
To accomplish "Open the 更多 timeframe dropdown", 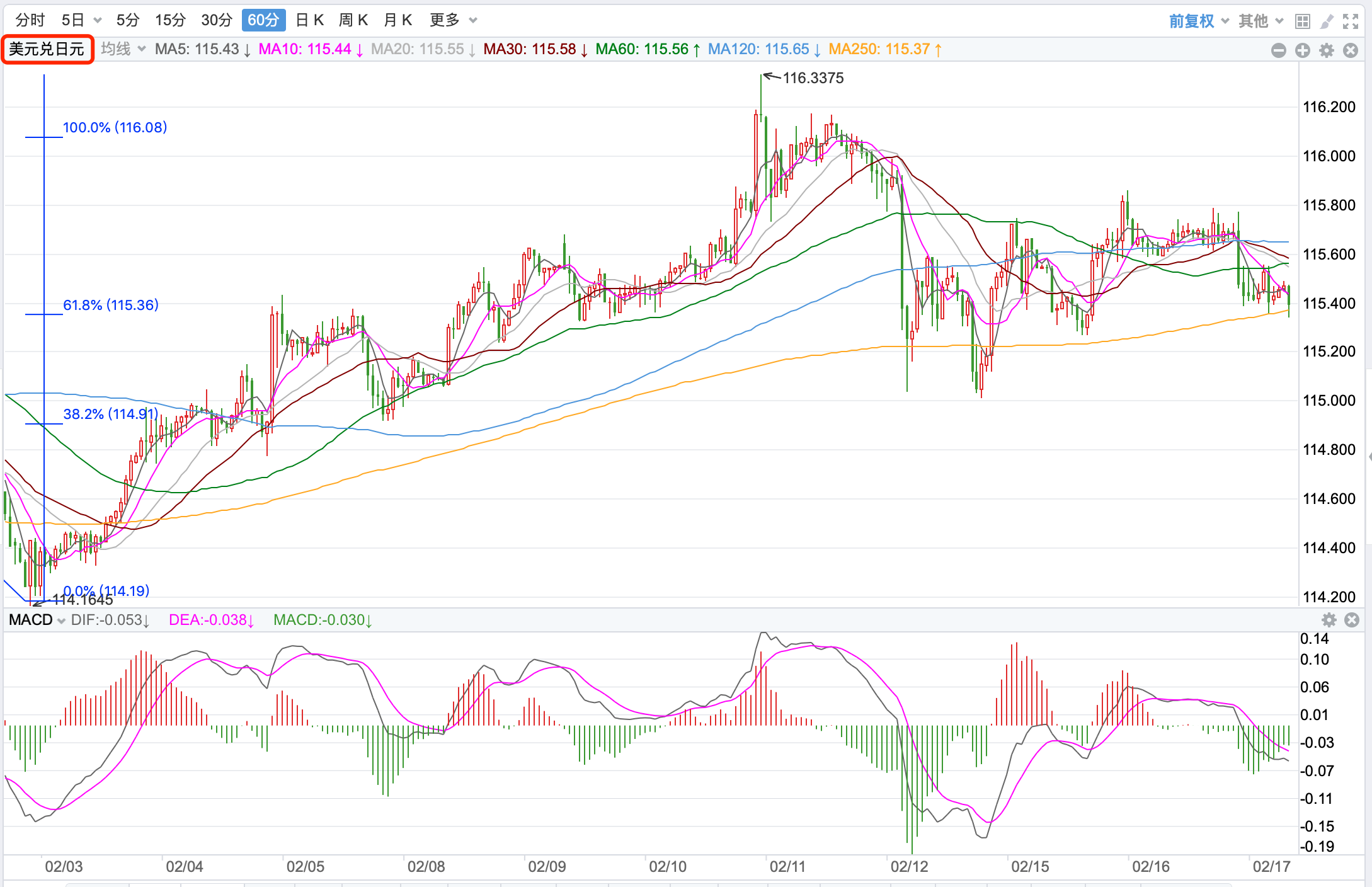I will (x=453, y=20).
